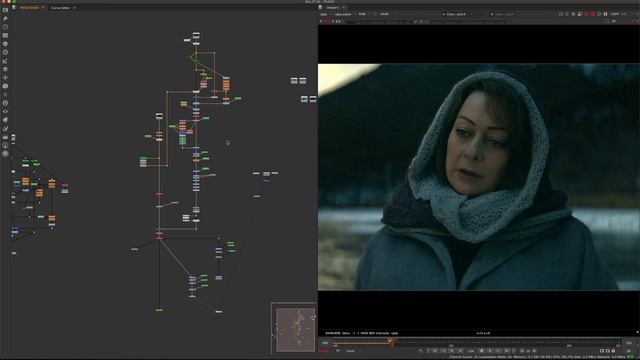Image resolution: width=640 pixels, height=360 pixels.
Task: Open the Input frame range dropdown
Action: 351,351
